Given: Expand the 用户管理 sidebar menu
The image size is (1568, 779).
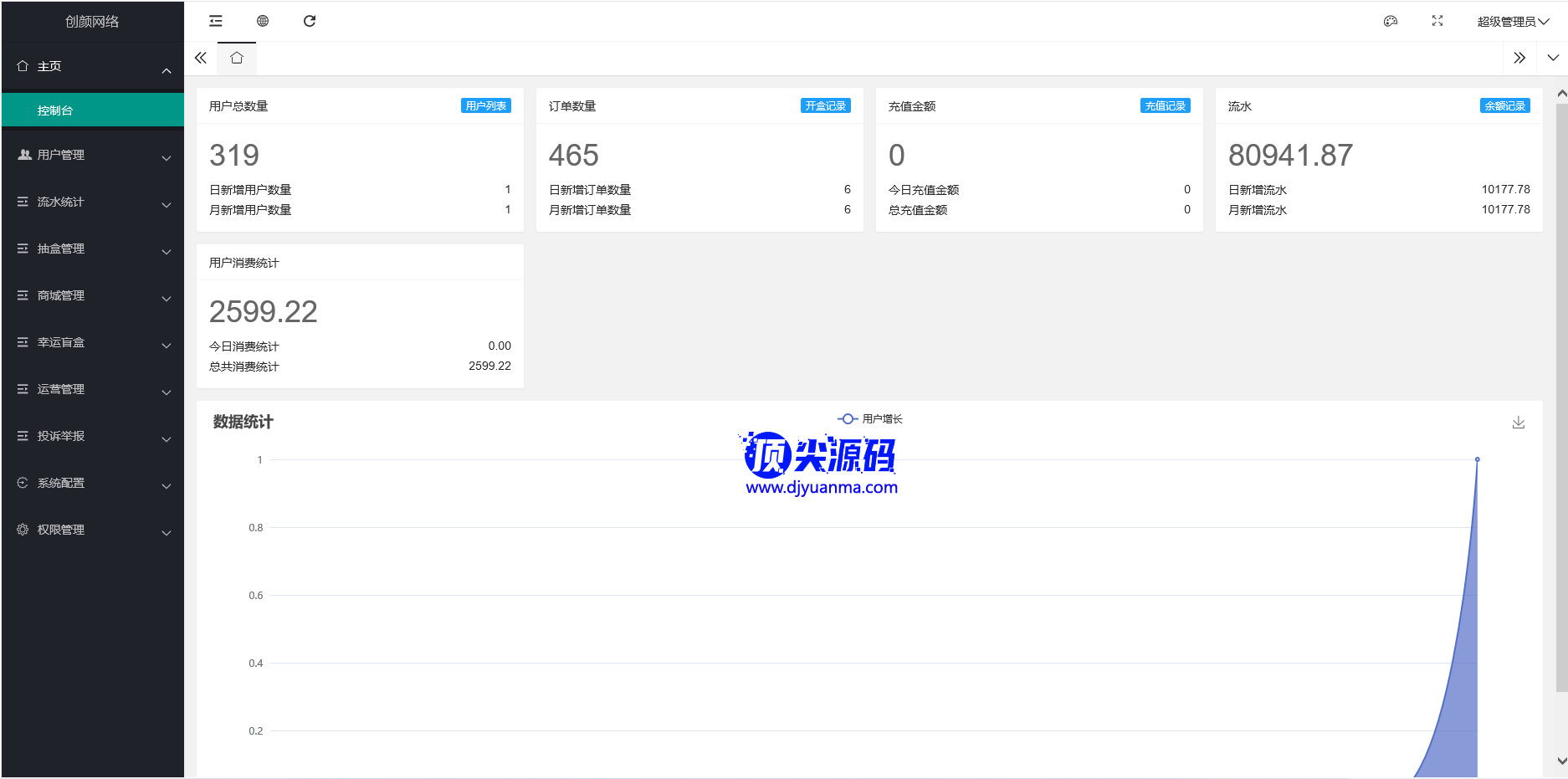Looking at the screenshot, I should (x=92, y=156).
